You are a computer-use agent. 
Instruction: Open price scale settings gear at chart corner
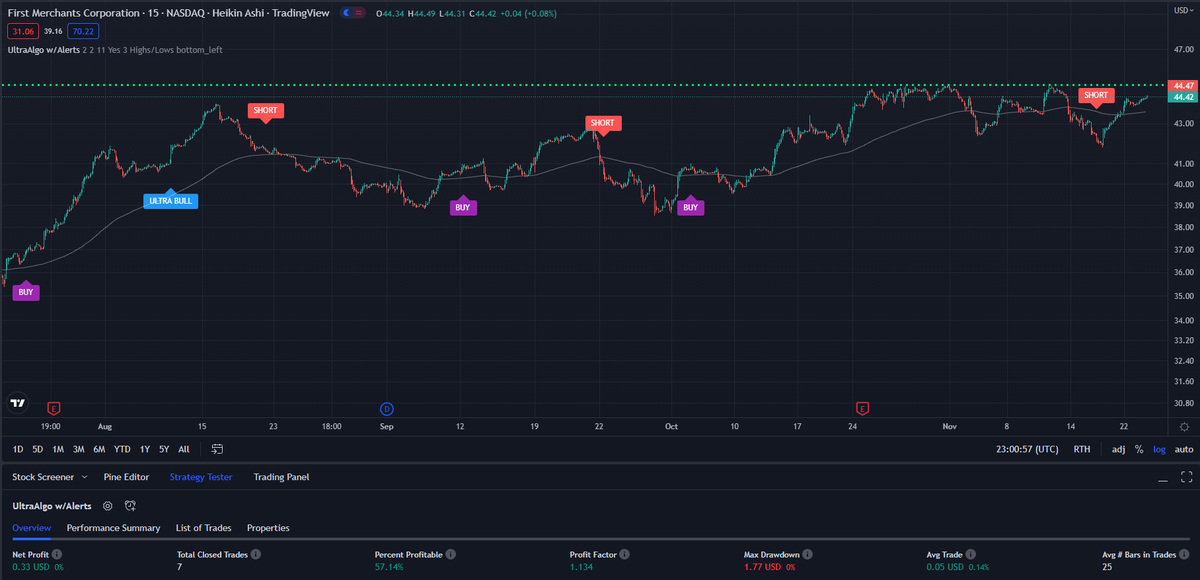tap(1184, 425)
